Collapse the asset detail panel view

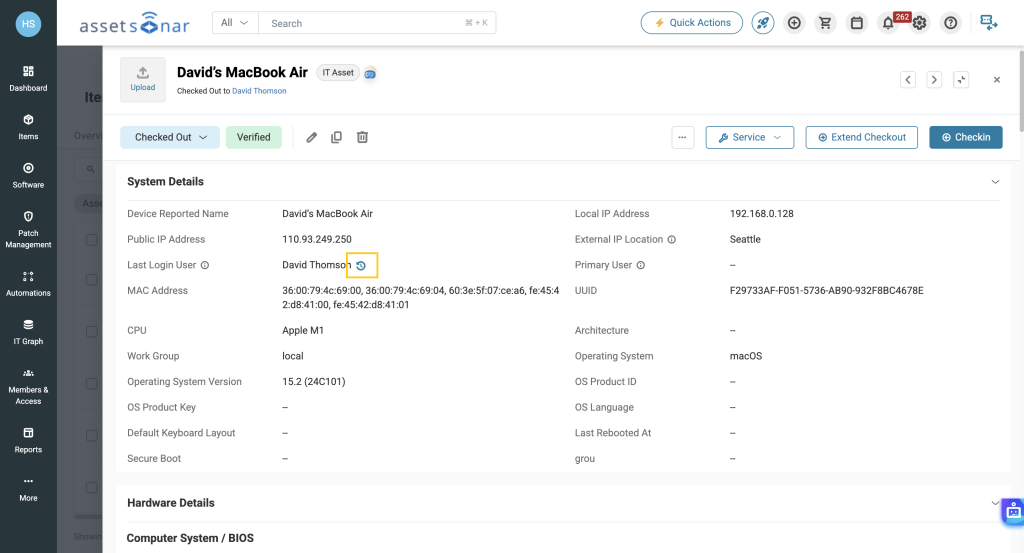coord(961,80)
